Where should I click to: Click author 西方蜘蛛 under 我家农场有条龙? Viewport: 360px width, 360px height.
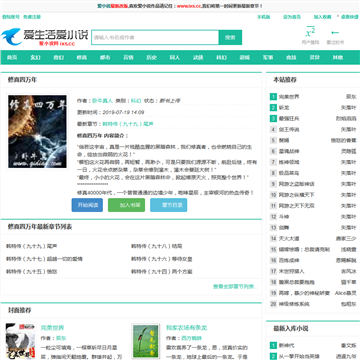(192, 338)
